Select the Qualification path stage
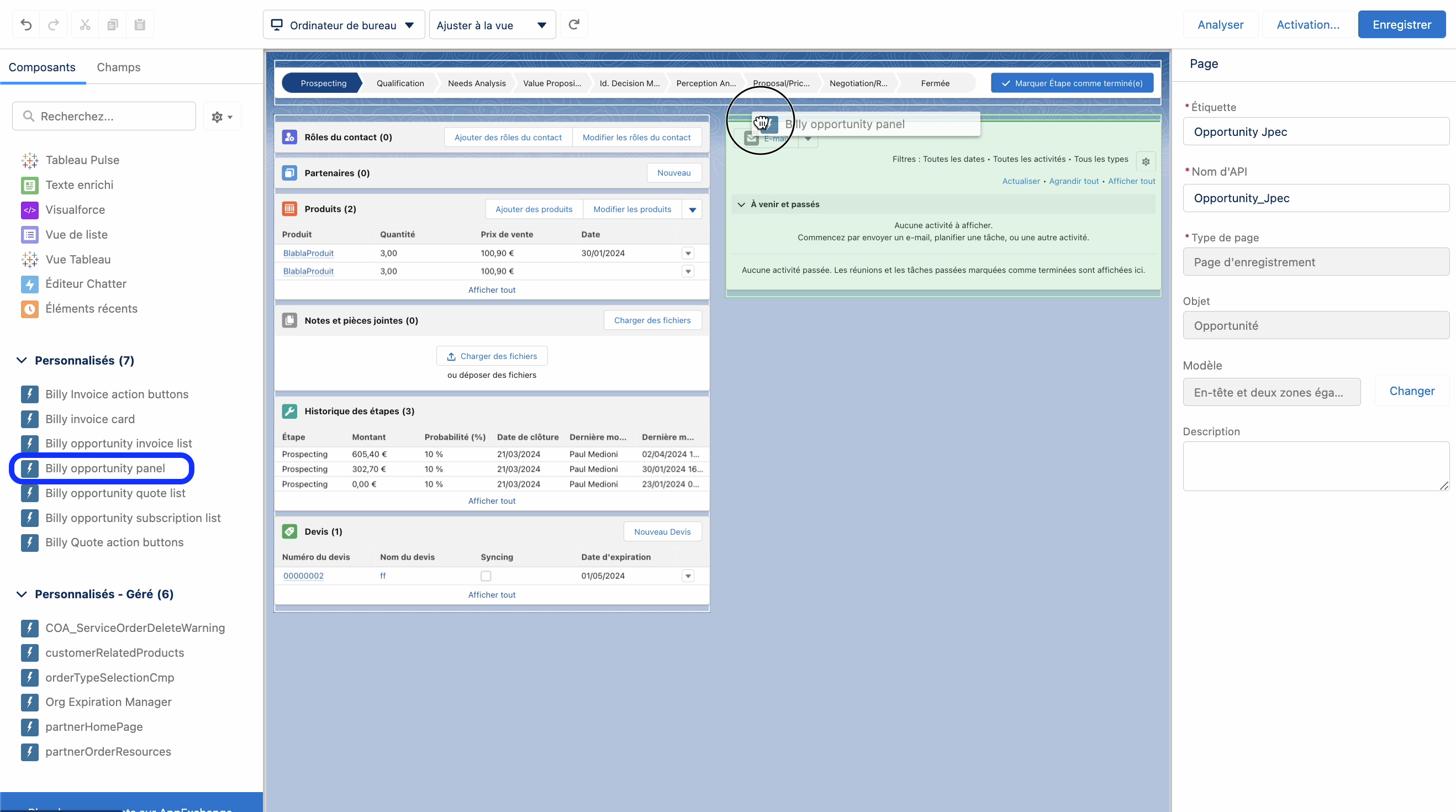 pos(400,83)
